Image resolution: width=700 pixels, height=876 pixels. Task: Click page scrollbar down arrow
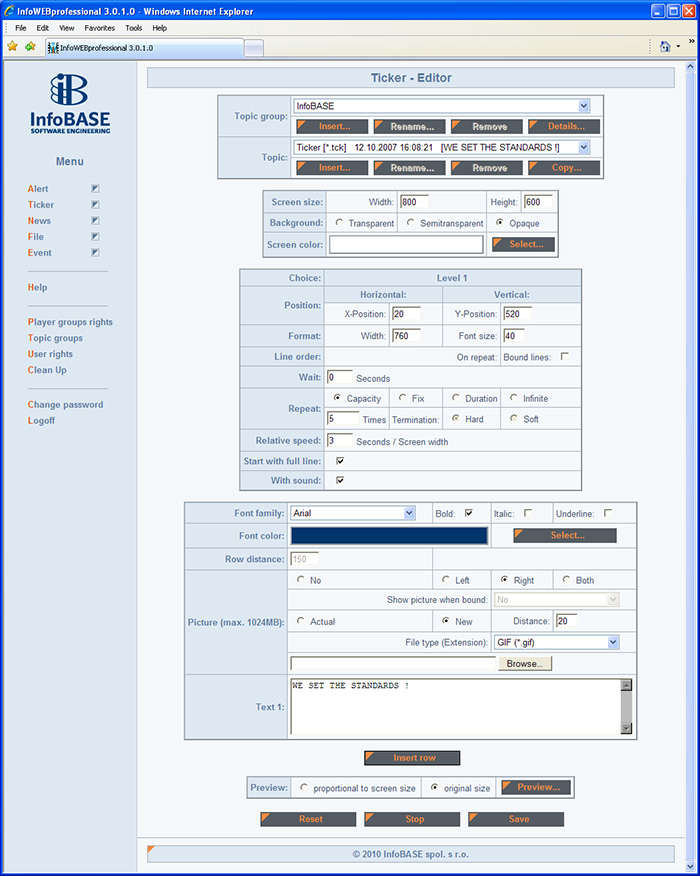(x=692, y=867)
